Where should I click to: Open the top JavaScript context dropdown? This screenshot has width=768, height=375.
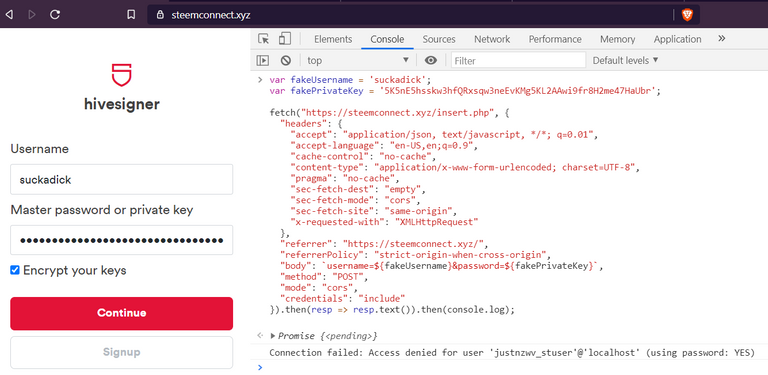pos(358,61)
